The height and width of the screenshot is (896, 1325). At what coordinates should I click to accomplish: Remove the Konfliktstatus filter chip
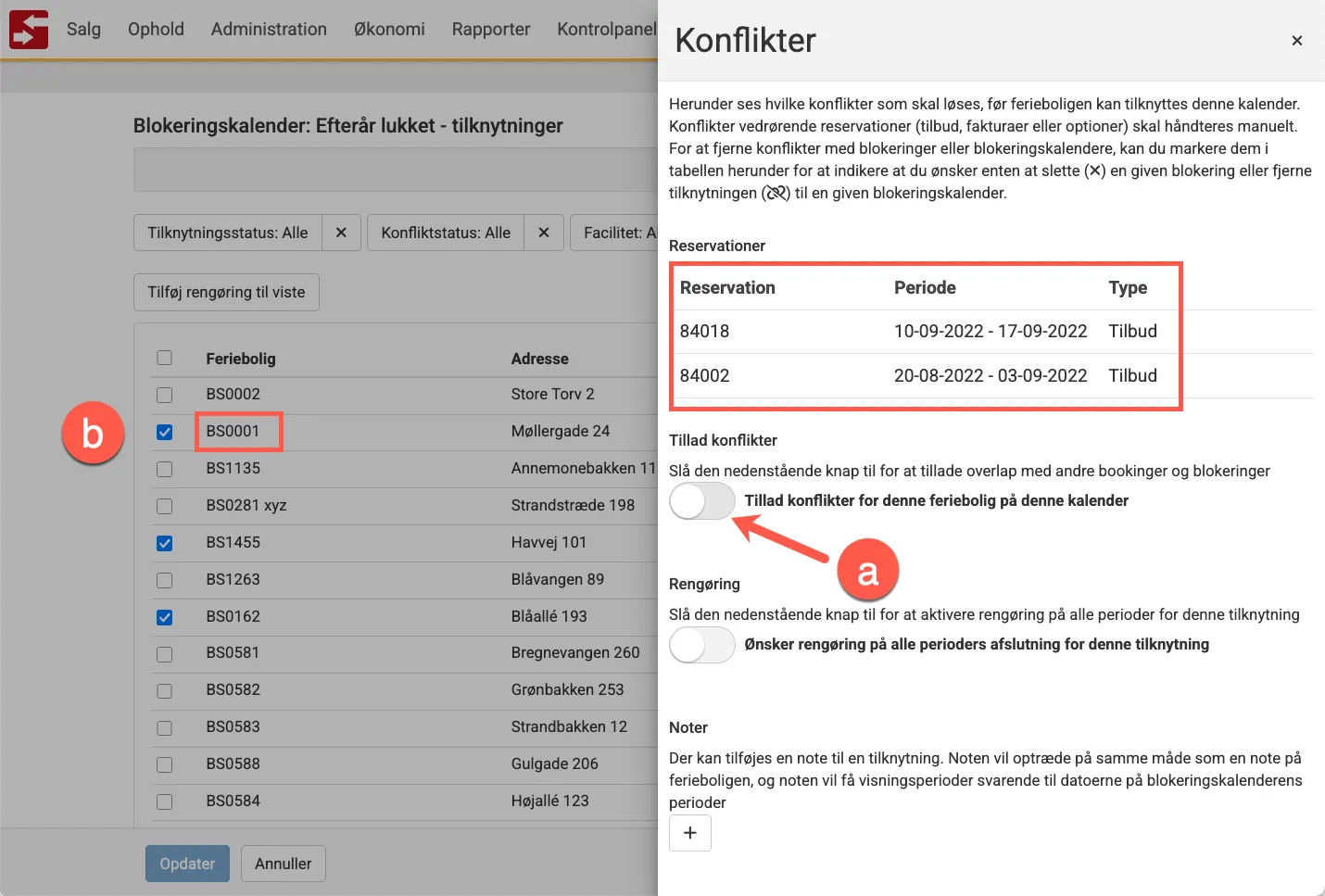(x=544, y=233)
